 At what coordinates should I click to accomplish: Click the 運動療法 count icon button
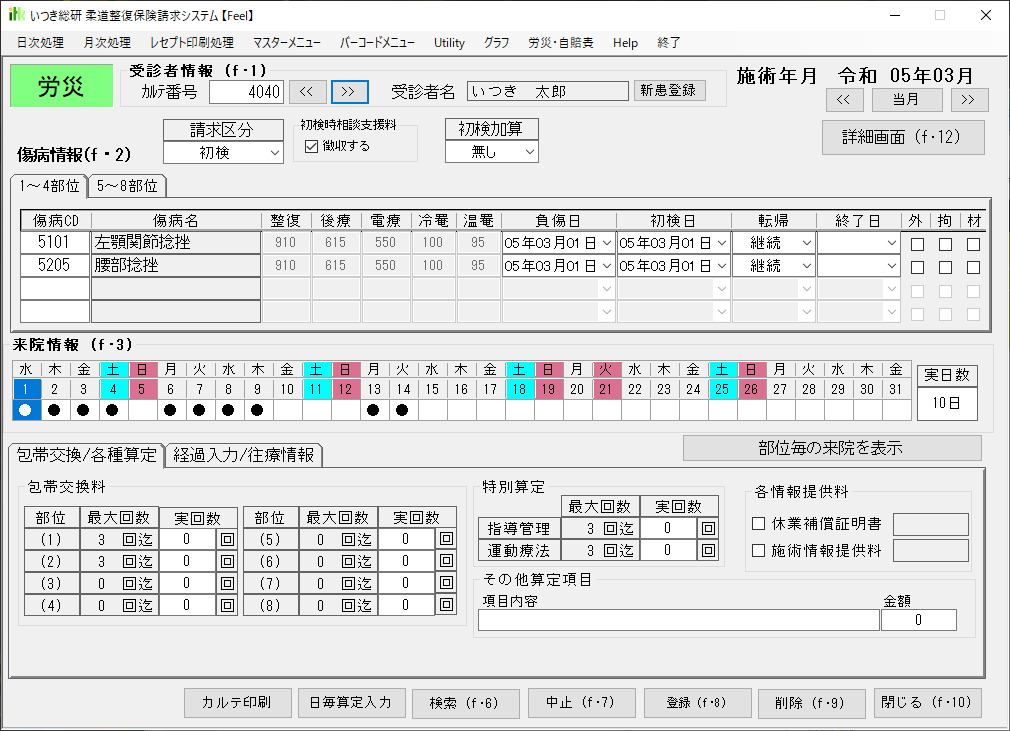pyautogui.click(x=708, y=550)
